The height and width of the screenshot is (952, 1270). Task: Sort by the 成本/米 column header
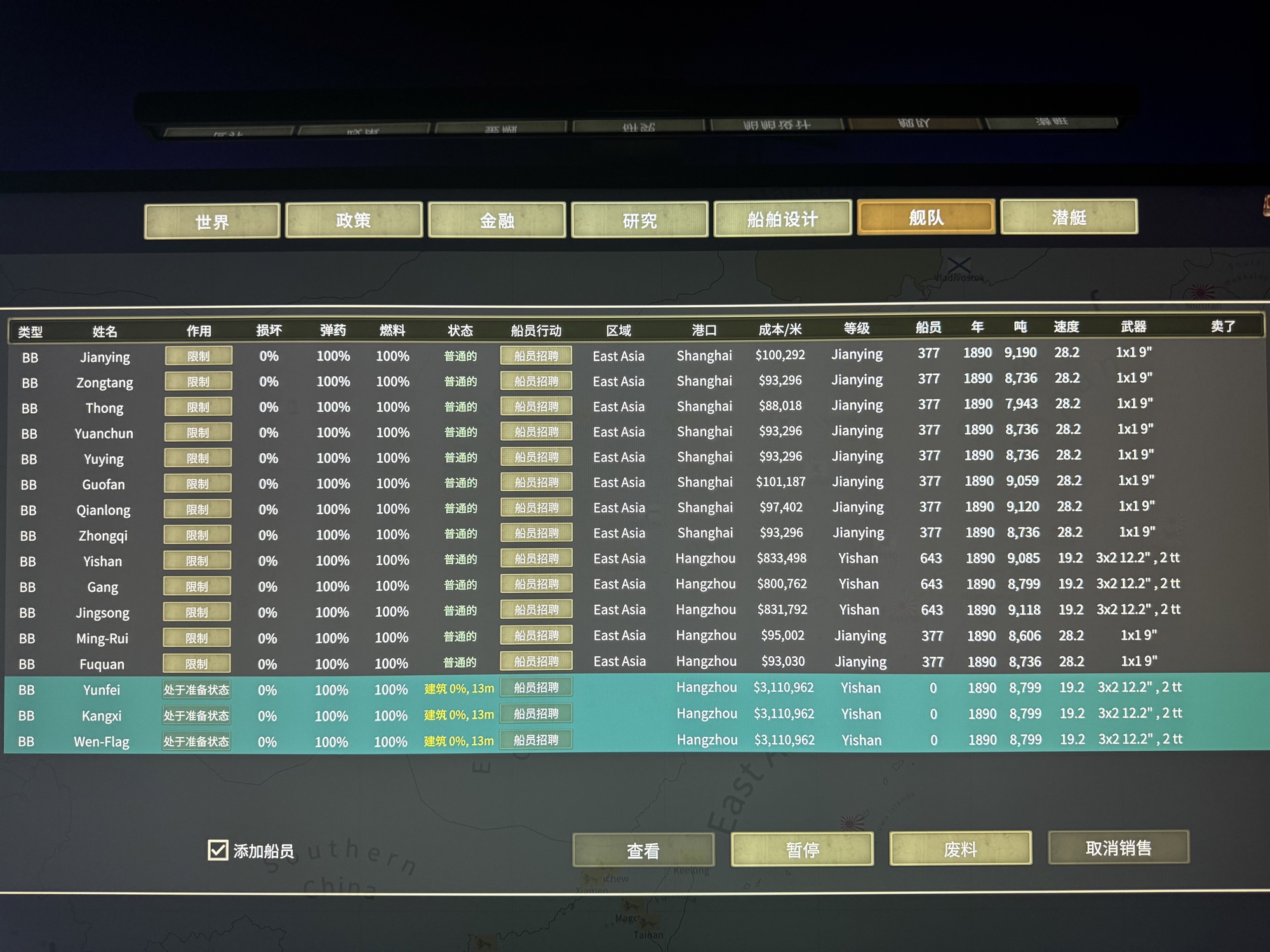pos(780,329)
